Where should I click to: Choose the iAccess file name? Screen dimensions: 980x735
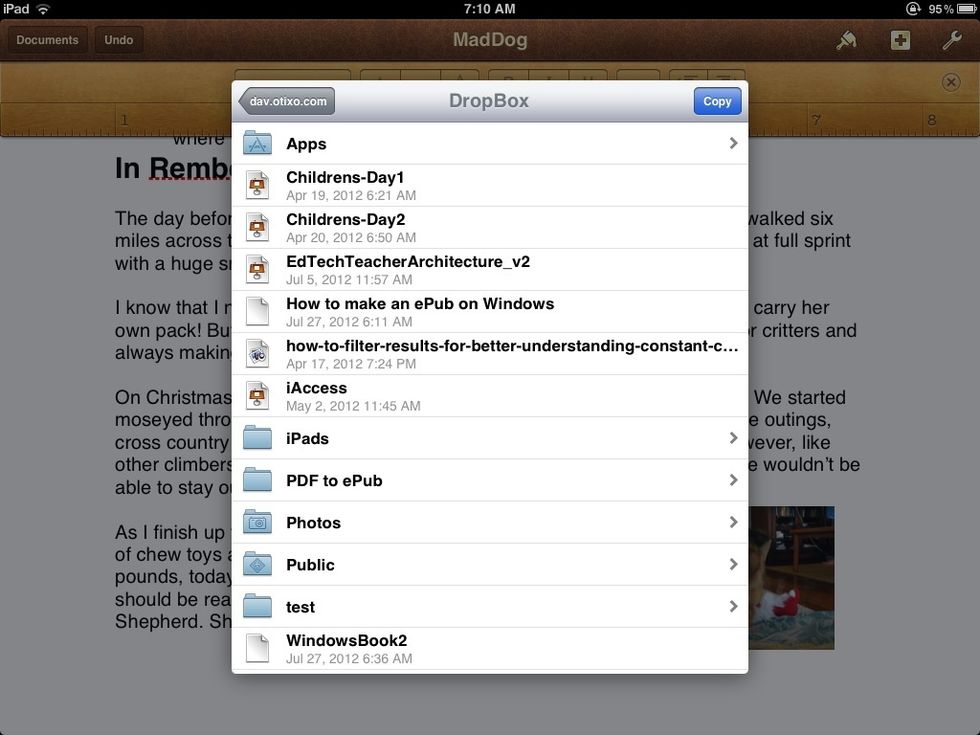pyautogui.click(x=316, y=388)
